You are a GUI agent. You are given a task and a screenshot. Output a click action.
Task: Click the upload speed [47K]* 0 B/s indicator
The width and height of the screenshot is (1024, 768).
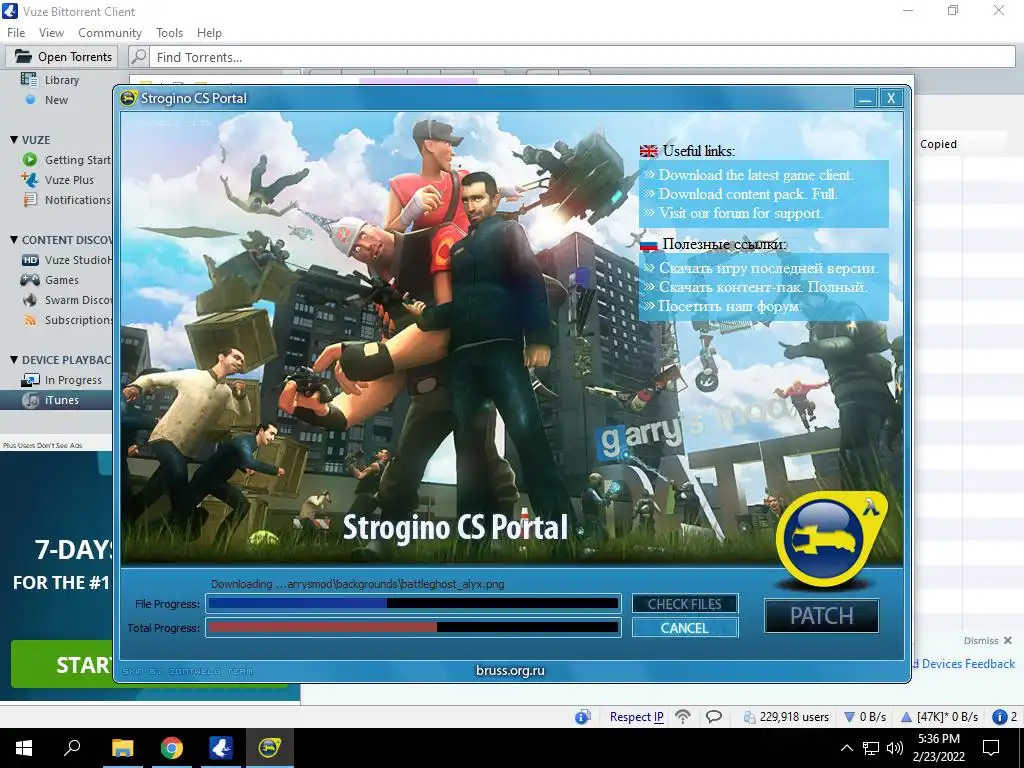(x=939, y=717)
